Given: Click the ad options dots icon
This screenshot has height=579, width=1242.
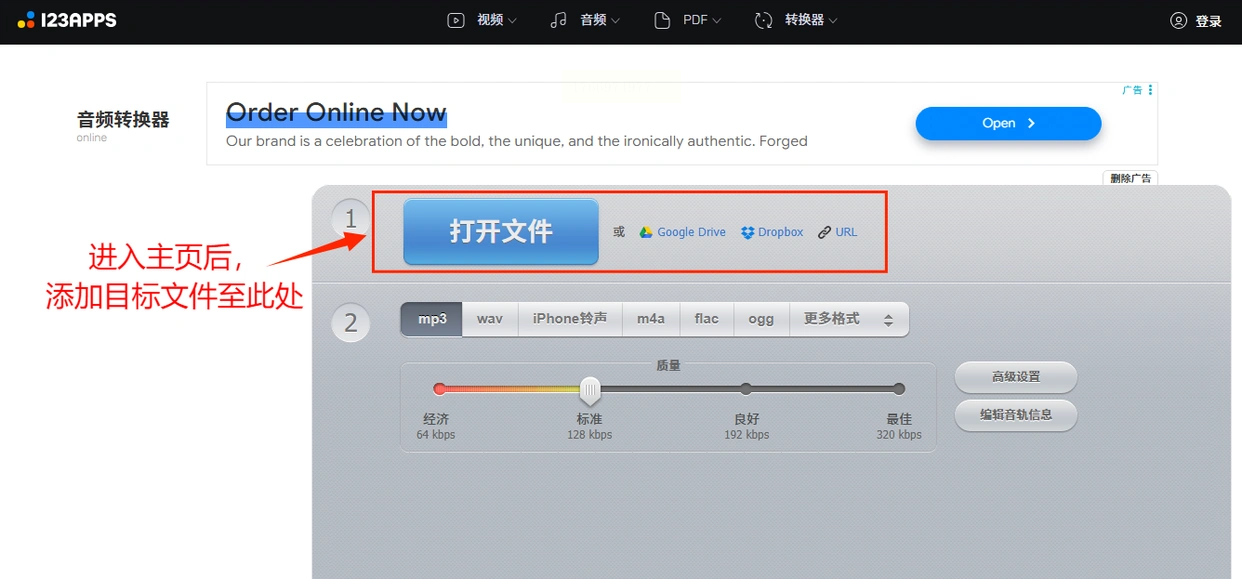Looking at the screenshot, I should coord(1151,90).
